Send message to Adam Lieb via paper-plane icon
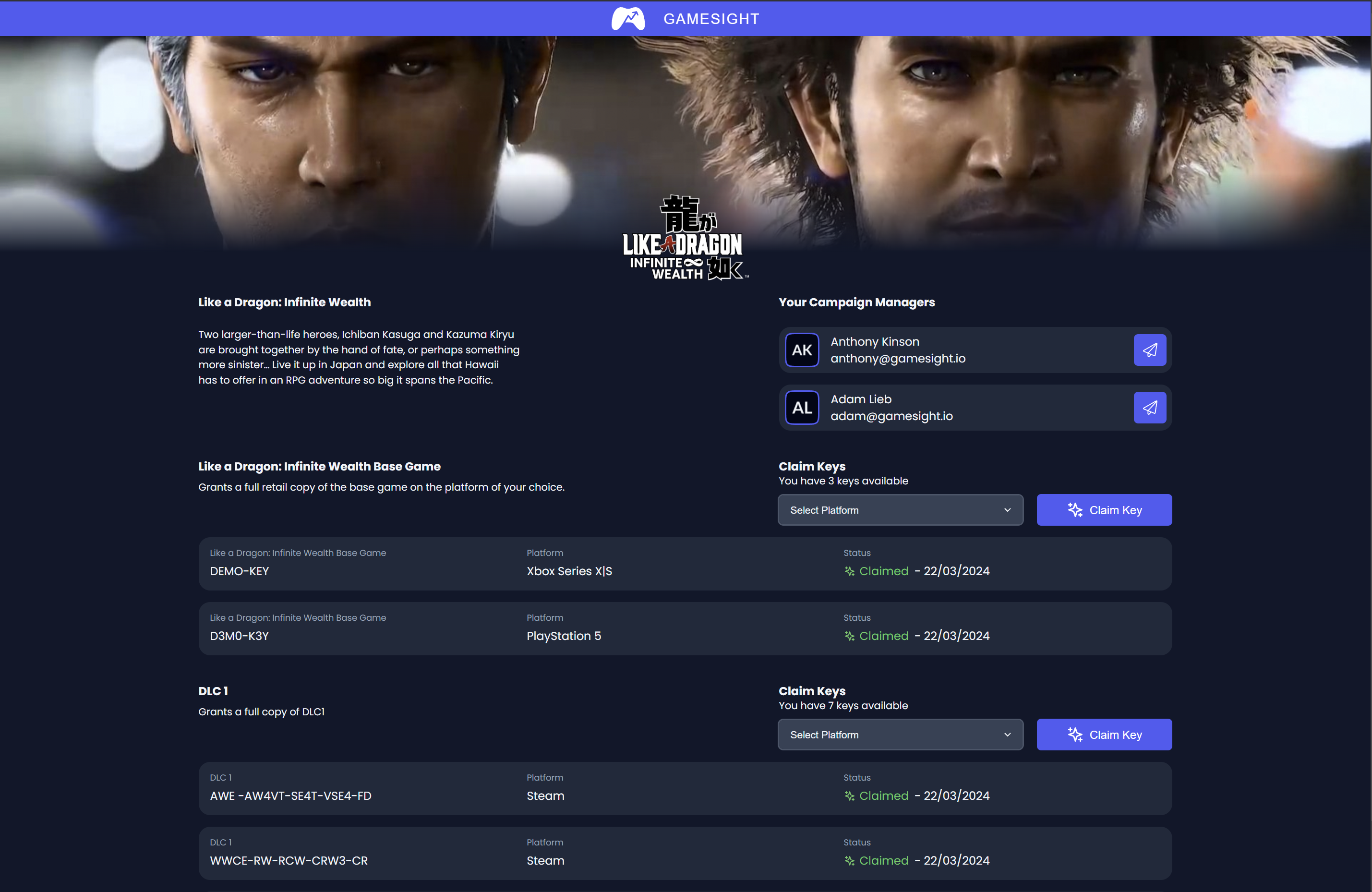Image resolution: width=1372 pixels, height=892 pixels. point(1149,408)
